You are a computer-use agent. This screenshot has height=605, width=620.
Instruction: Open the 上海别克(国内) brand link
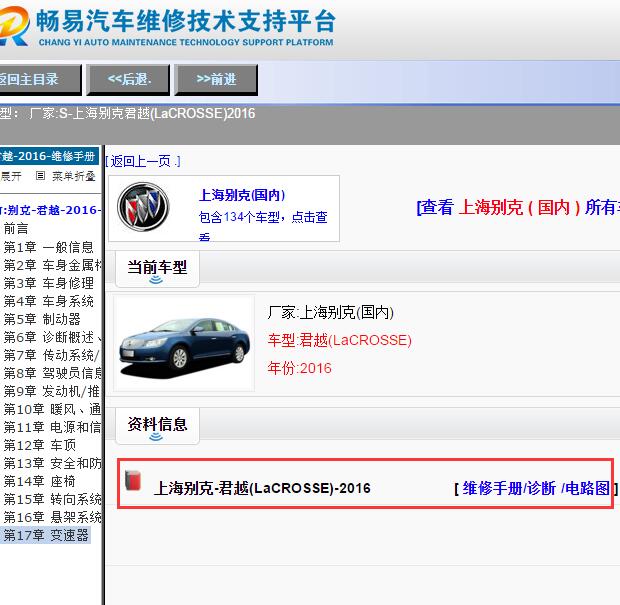coord(242,195)
